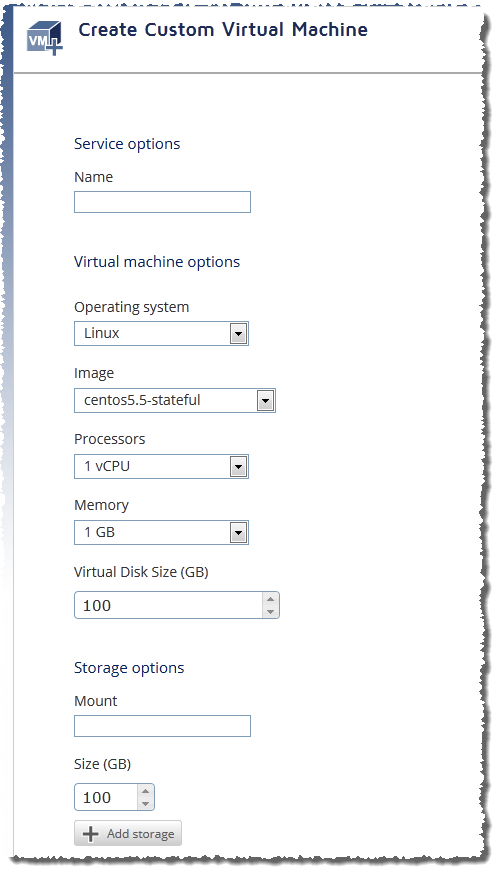
Task: Expand the Memory dropdown arrow
Action: point(238,533)
